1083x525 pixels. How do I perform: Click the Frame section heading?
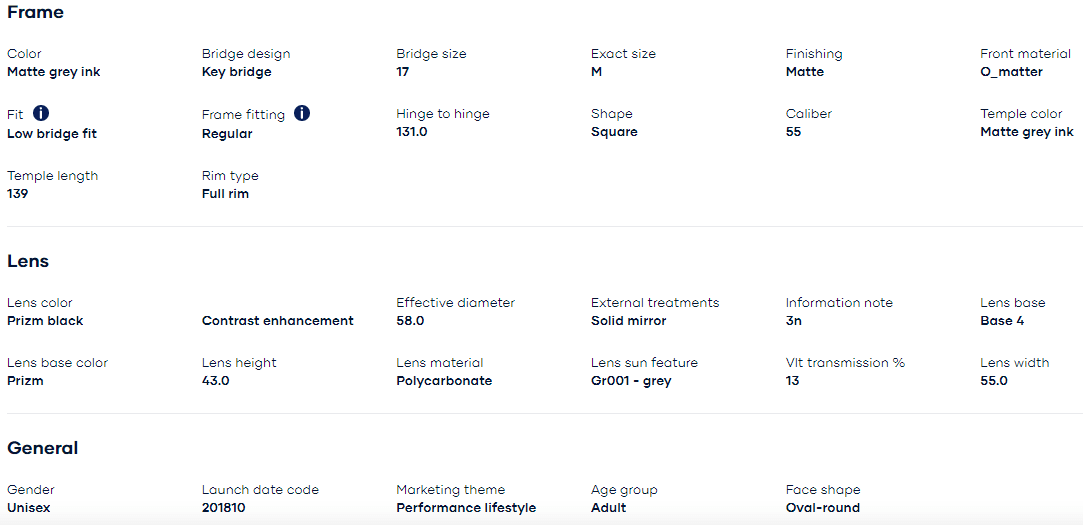pyautogui.click(x=35, y=13)
